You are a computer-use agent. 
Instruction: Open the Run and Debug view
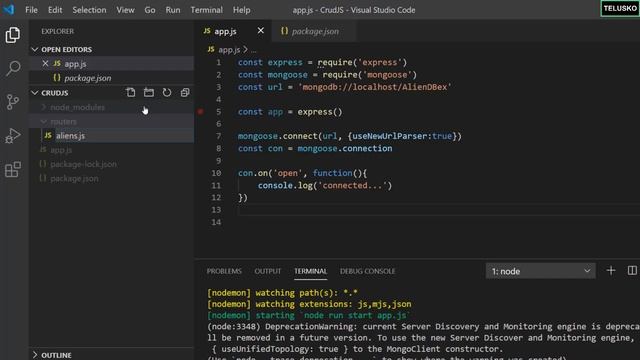13,136
